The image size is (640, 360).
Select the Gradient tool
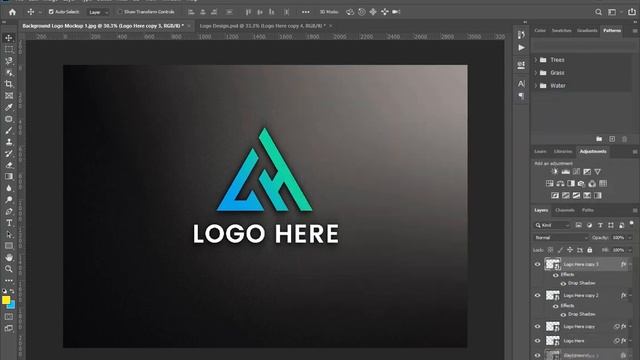point(9,177)
